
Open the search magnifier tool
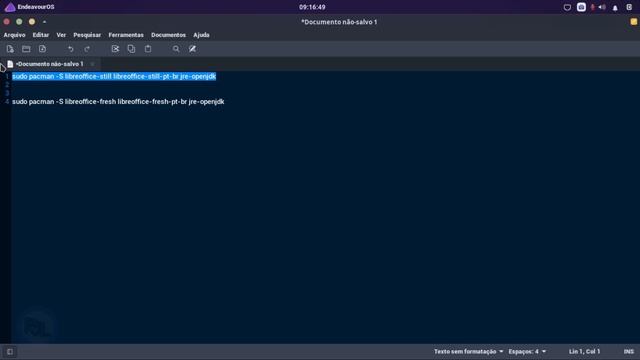pos(176,49)
